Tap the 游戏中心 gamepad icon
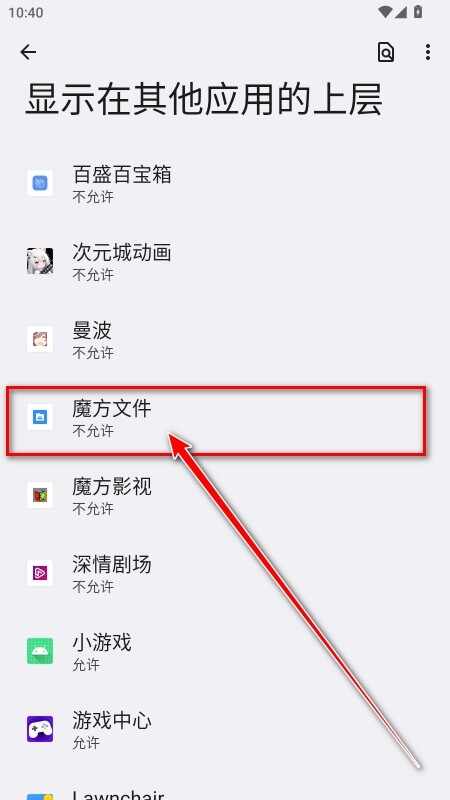Screen dimensions: 450x800 click(x=40, y=730)
